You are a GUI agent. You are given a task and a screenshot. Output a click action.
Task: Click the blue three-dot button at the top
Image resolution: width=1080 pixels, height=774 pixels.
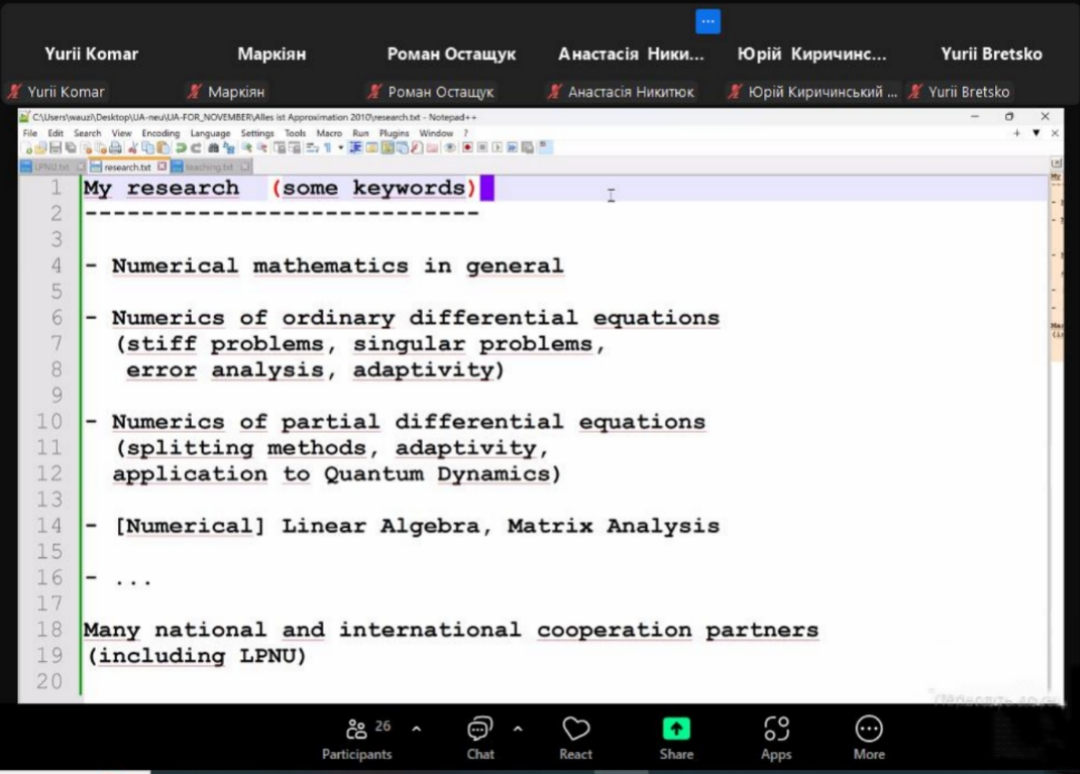pos(708,21)
